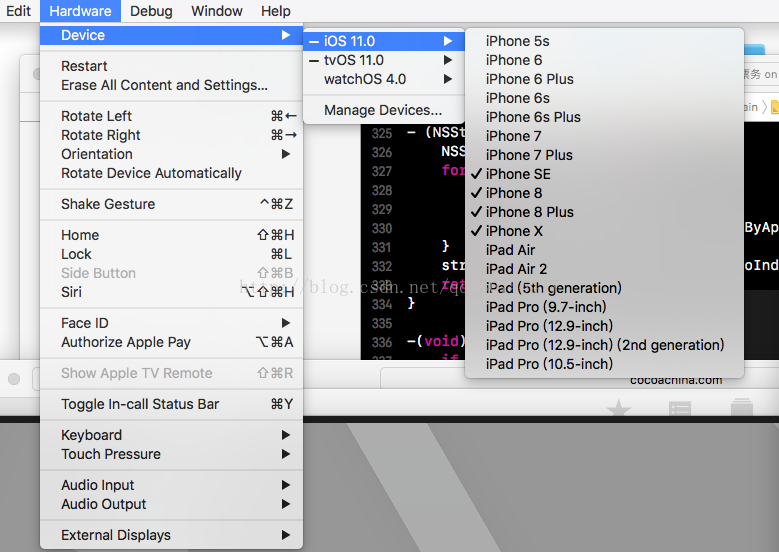Invoke Siri from the Hardware menu
Screen dimensions: 779x552
coord(171,292)
